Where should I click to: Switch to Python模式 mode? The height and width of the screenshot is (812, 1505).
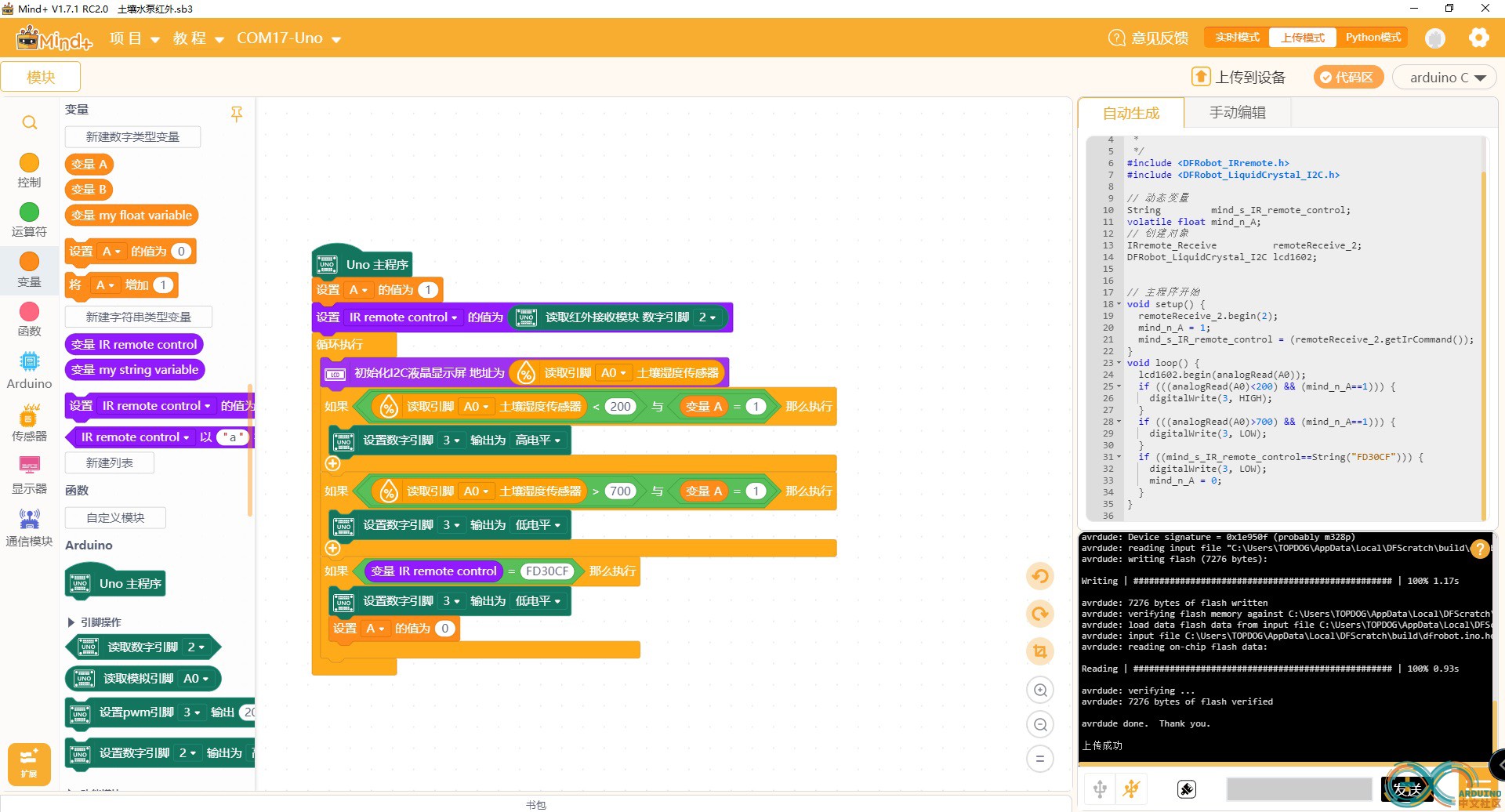1373,37
